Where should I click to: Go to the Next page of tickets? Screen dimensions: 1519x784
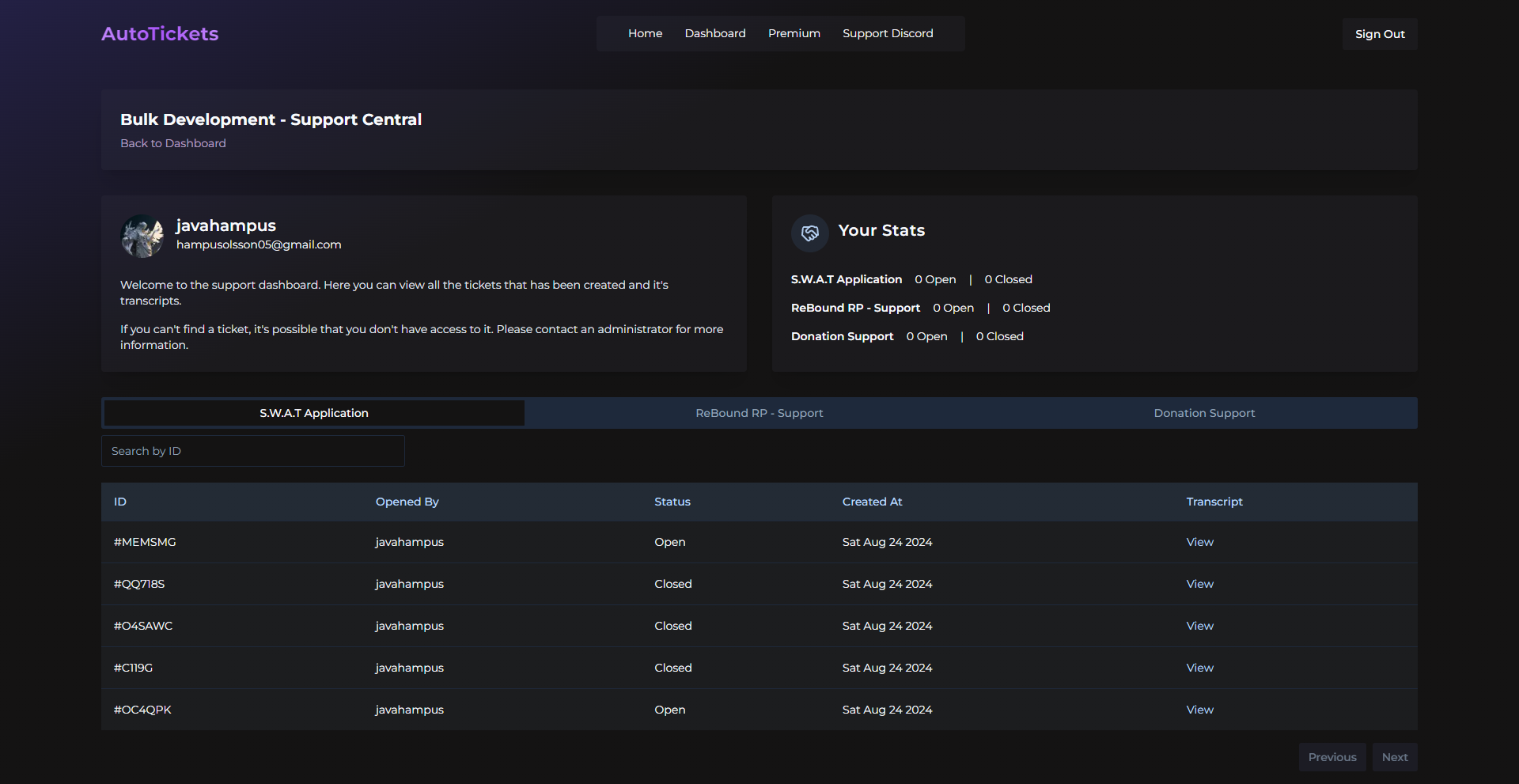pyautogui.click(x=1394, y=757)
